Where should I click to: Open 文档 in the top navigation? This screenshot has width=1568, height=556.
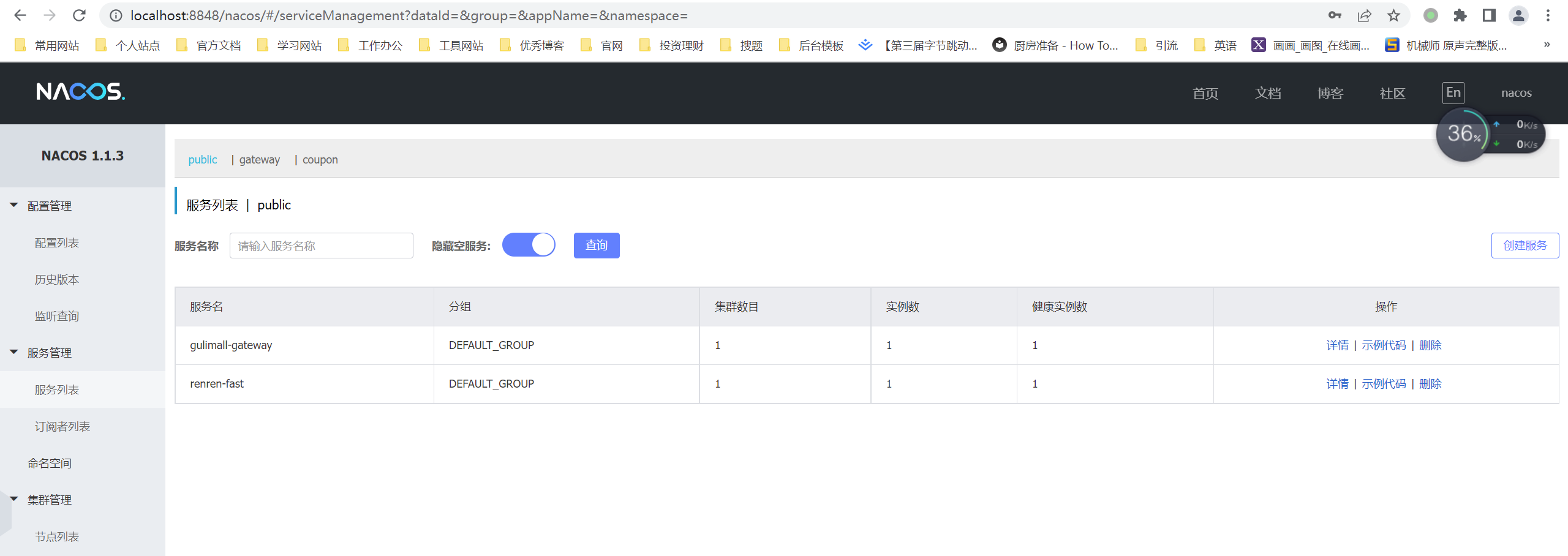[x=1268, y=93]
